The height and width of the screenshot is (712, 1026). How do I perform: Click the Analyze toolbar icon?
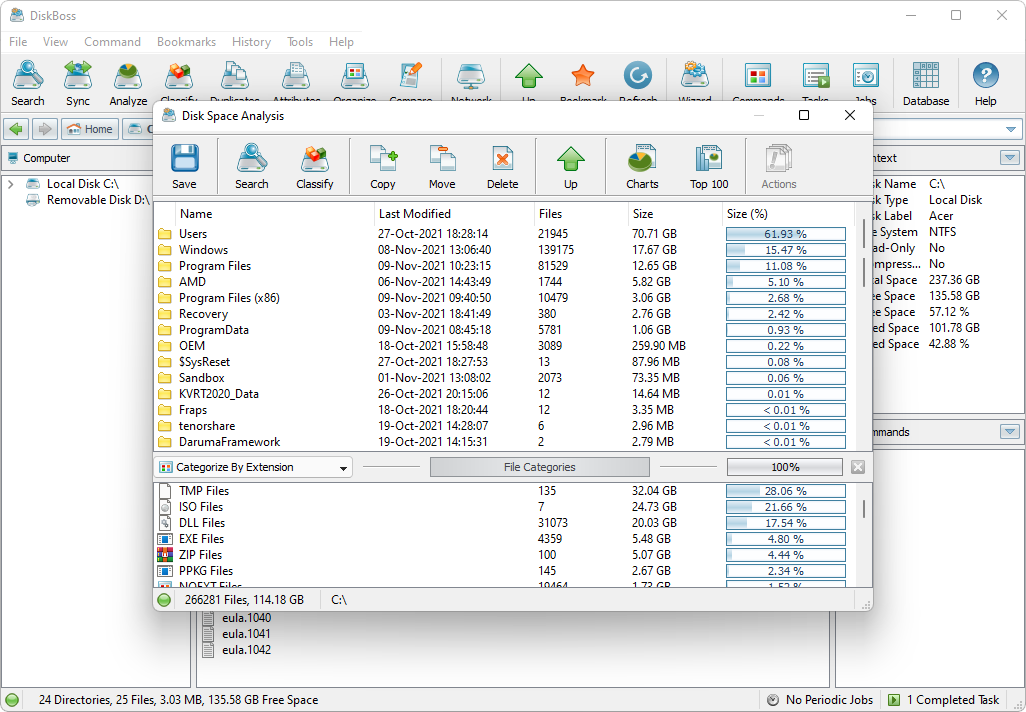click(x=128, y=83)
